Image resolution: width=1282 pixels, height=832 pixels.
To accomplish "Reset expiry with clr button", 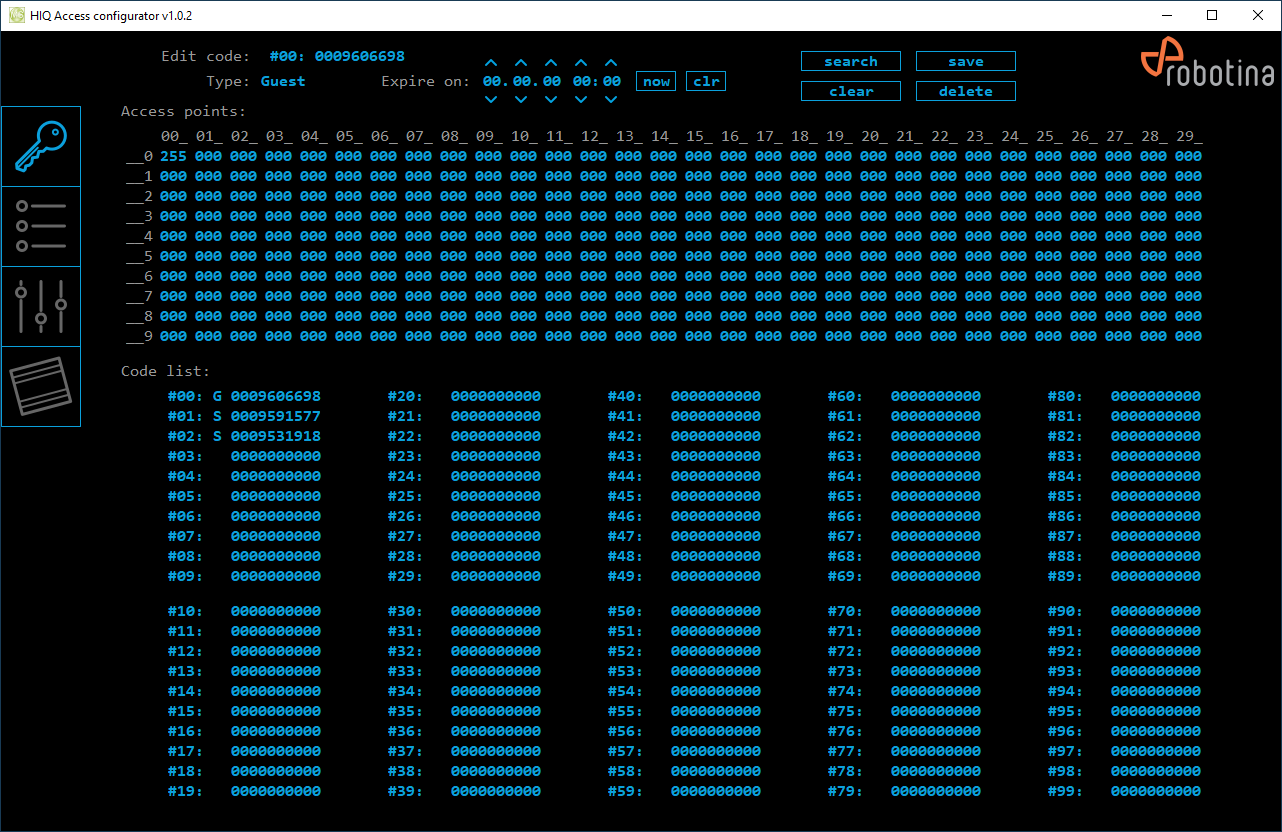I will (706, 82).
